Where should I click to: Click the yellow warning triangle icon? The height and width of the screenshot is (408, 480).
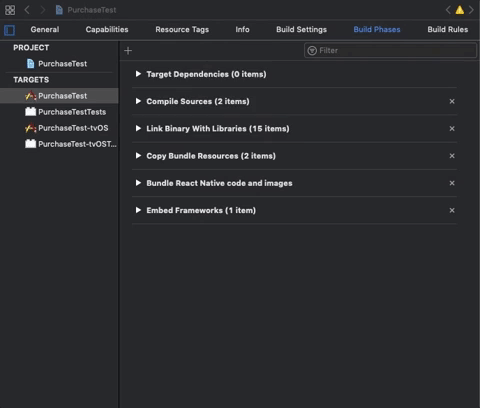click(x=460, y=10)
